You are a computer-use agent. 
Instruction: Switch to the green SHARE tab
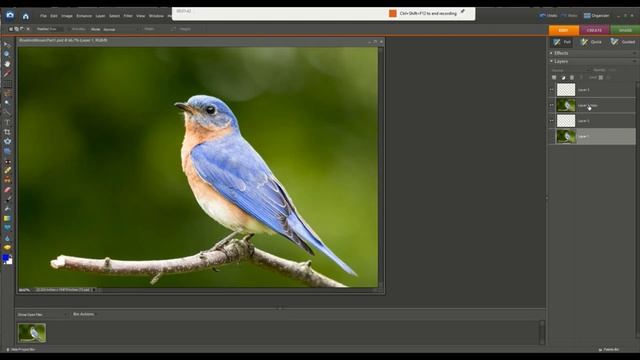tap(625, 30)
